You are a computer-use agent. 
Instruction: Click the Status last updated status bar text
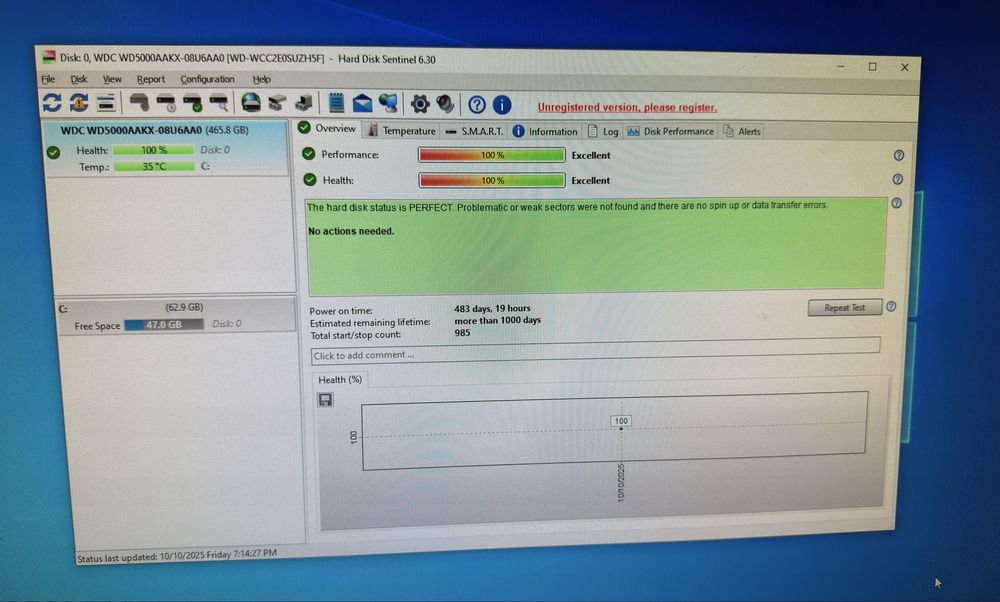(177, 556)
